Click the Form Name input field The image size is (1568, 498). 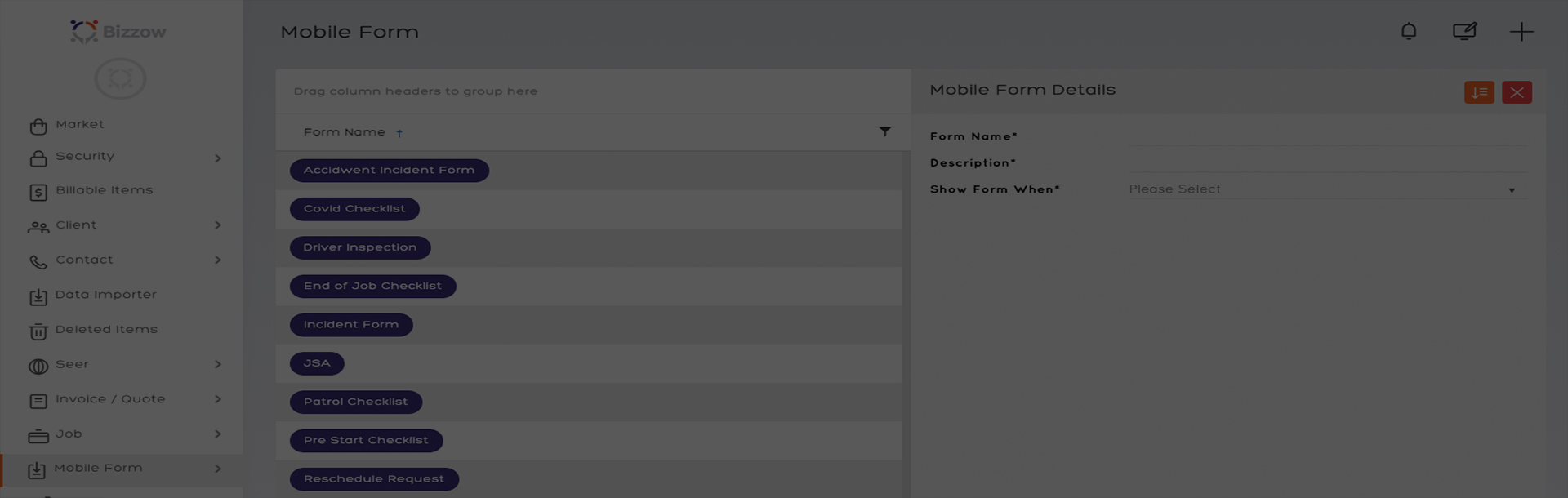pos(1323,136)
